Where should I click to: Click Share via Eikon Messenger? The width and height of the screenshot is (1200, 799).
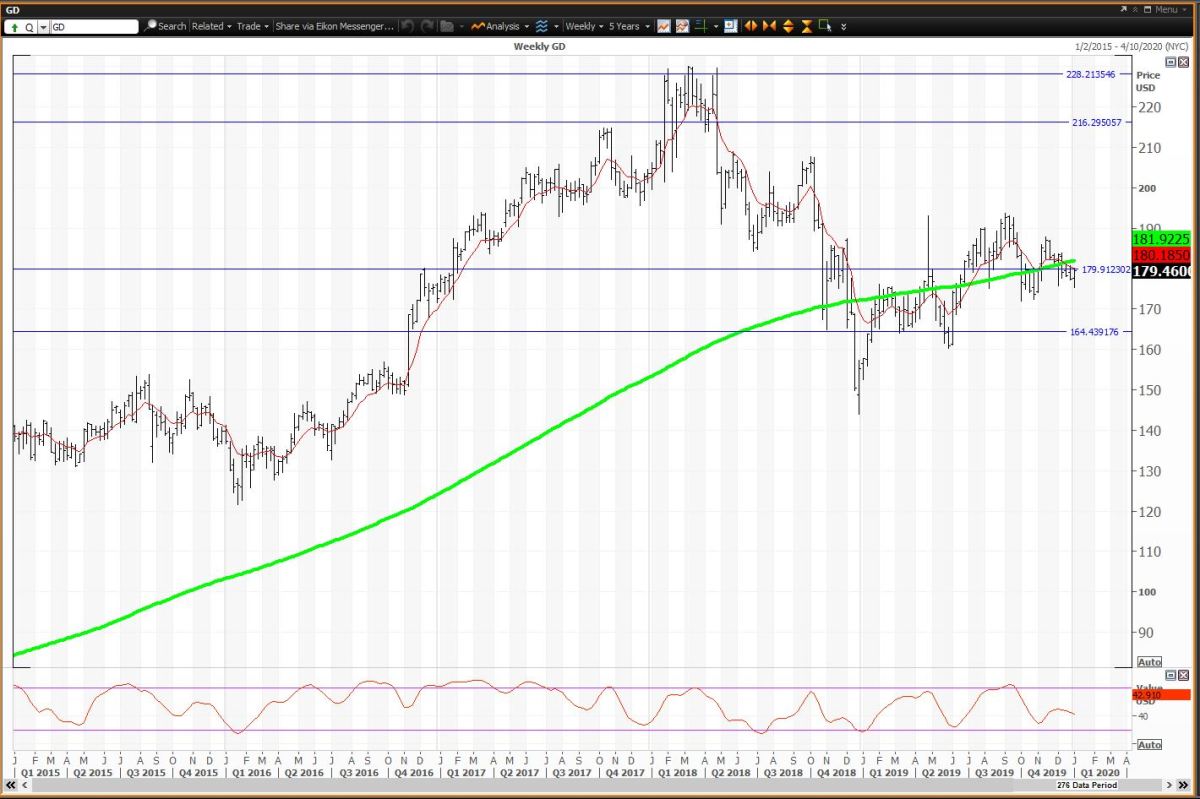tap(334, 26)
